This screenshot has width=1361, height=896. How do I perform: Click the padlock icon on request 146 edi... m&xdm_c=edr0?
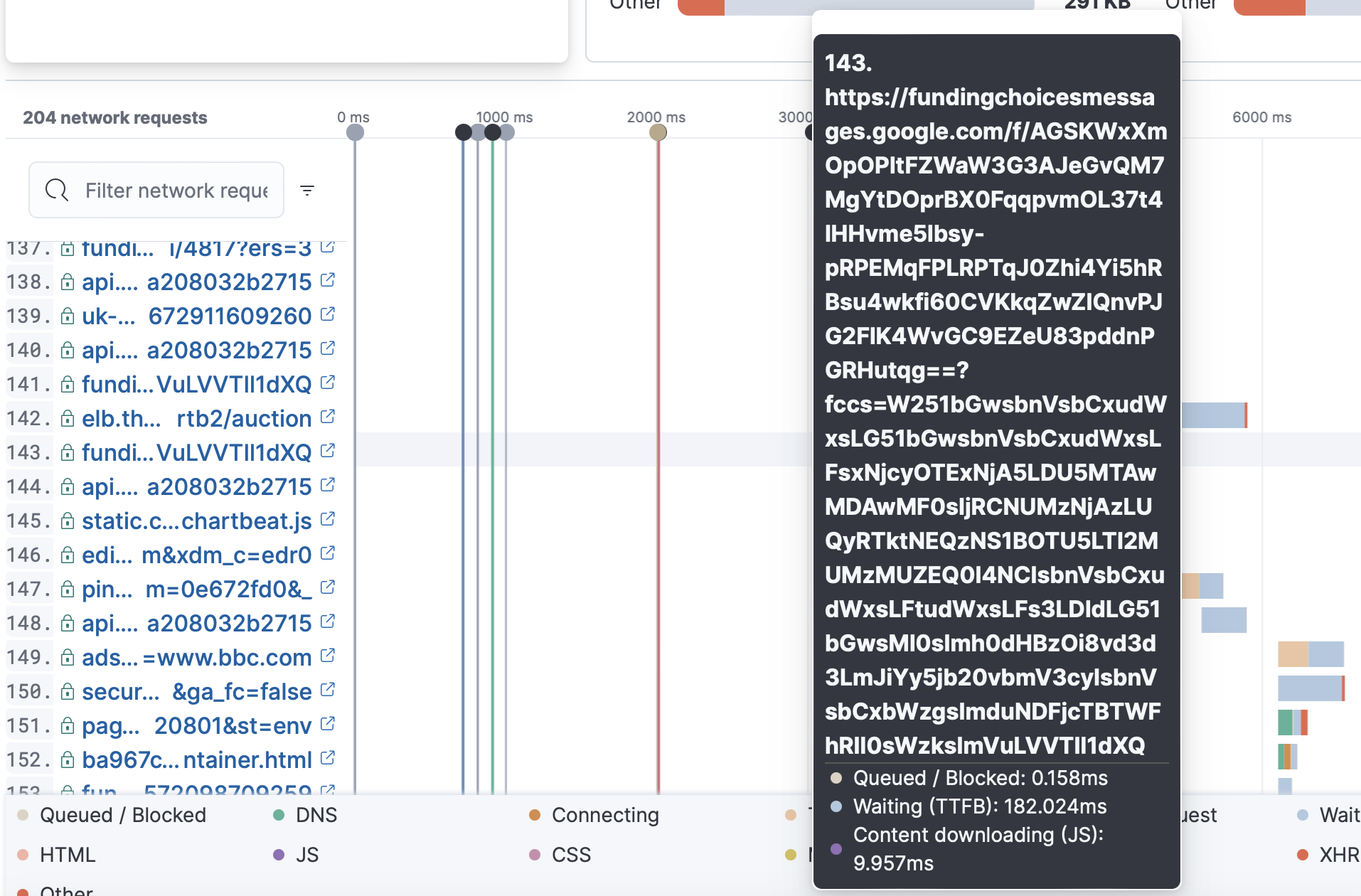tap(67, 554)
